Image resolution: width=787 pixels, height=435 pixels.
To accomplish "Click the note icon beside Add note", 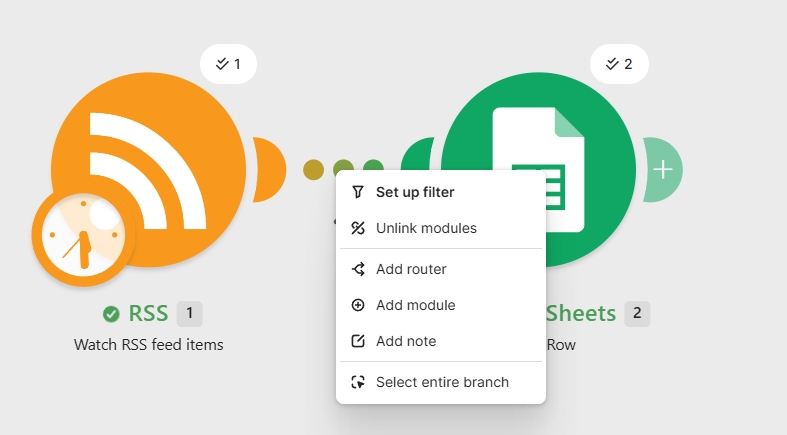I will tap(358, 341).
